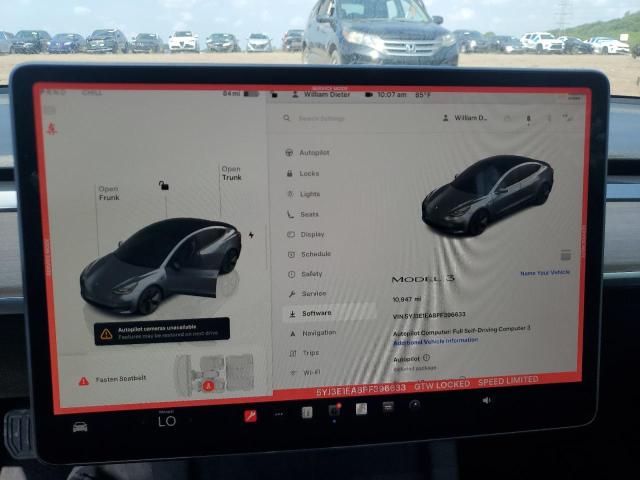Open the Seats settings menu
Image resolution: width=640 pixels, height=480 pixels.
(303, 214)
